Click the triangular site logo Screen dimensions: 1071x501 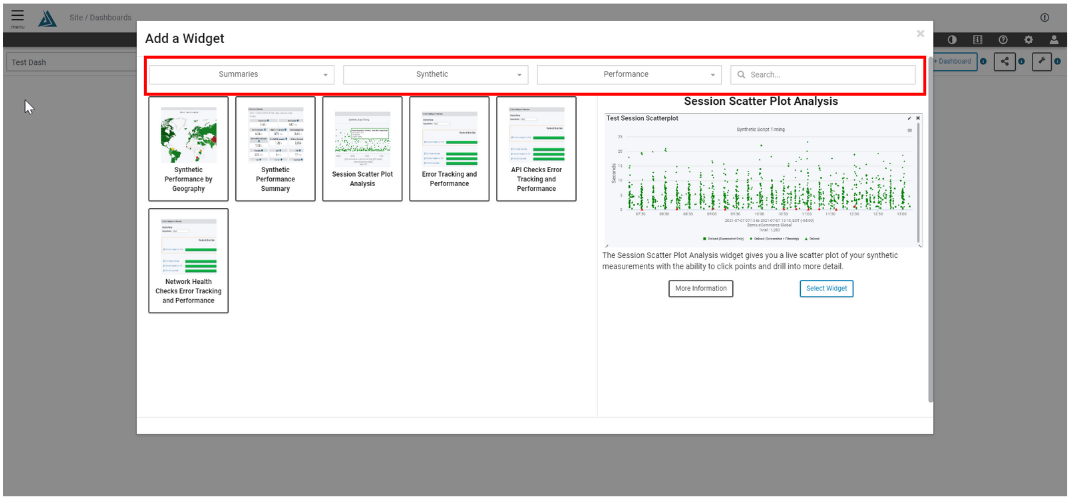47,19
